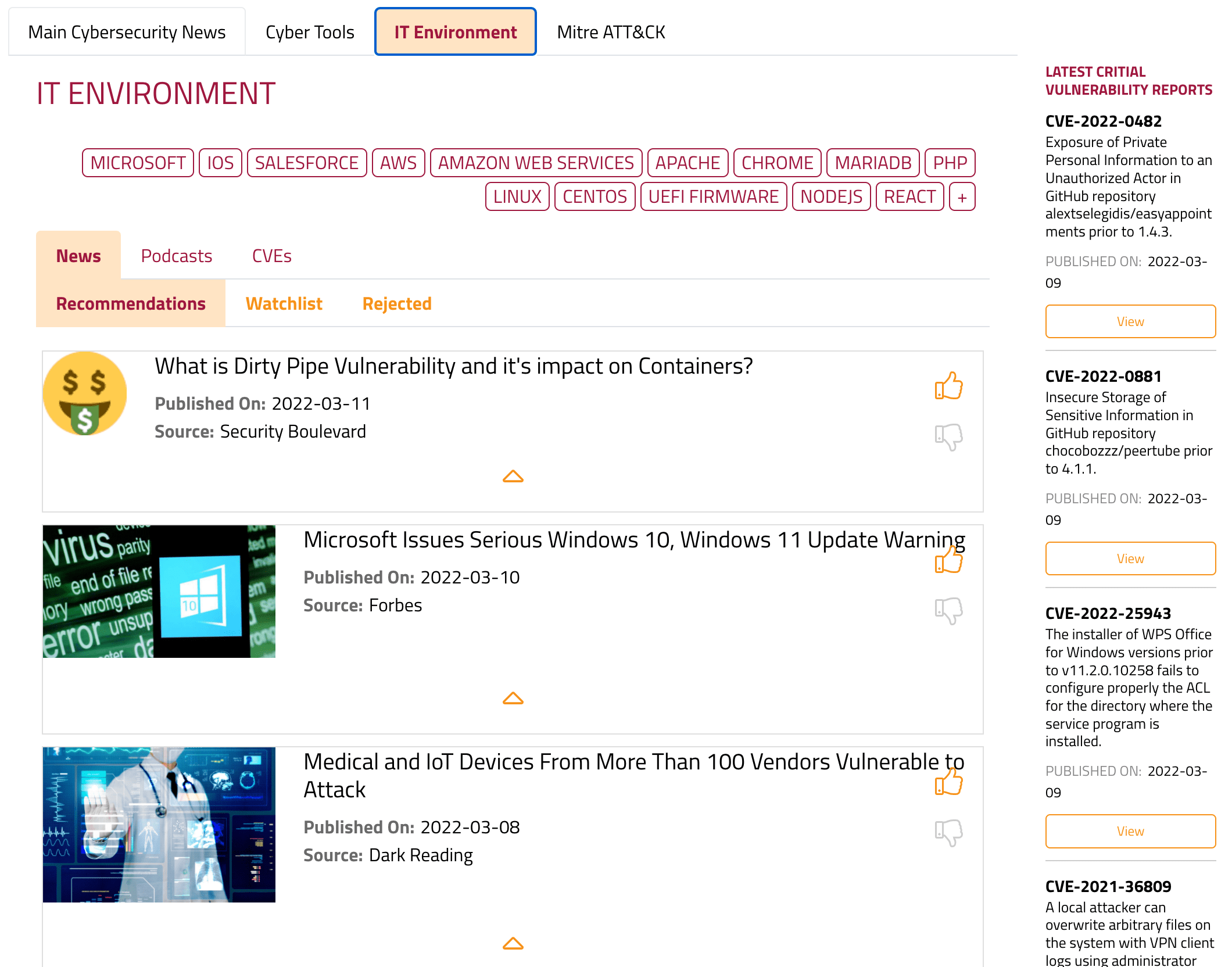Click the CVE-2022-25943 heading

[x=1108, y=613]
